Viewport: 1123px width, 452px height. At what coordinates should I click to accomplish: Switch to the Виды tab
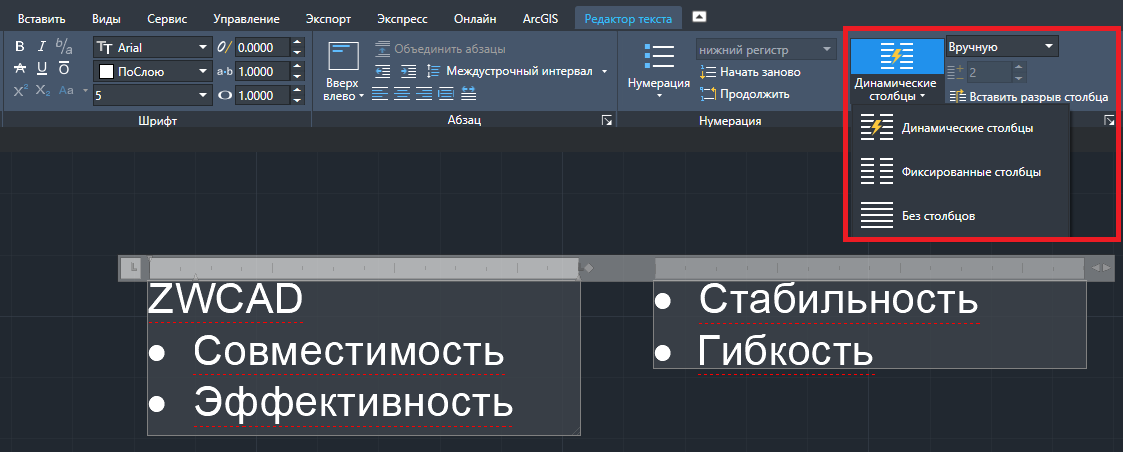pyautogui.click(x=106, y=19)
